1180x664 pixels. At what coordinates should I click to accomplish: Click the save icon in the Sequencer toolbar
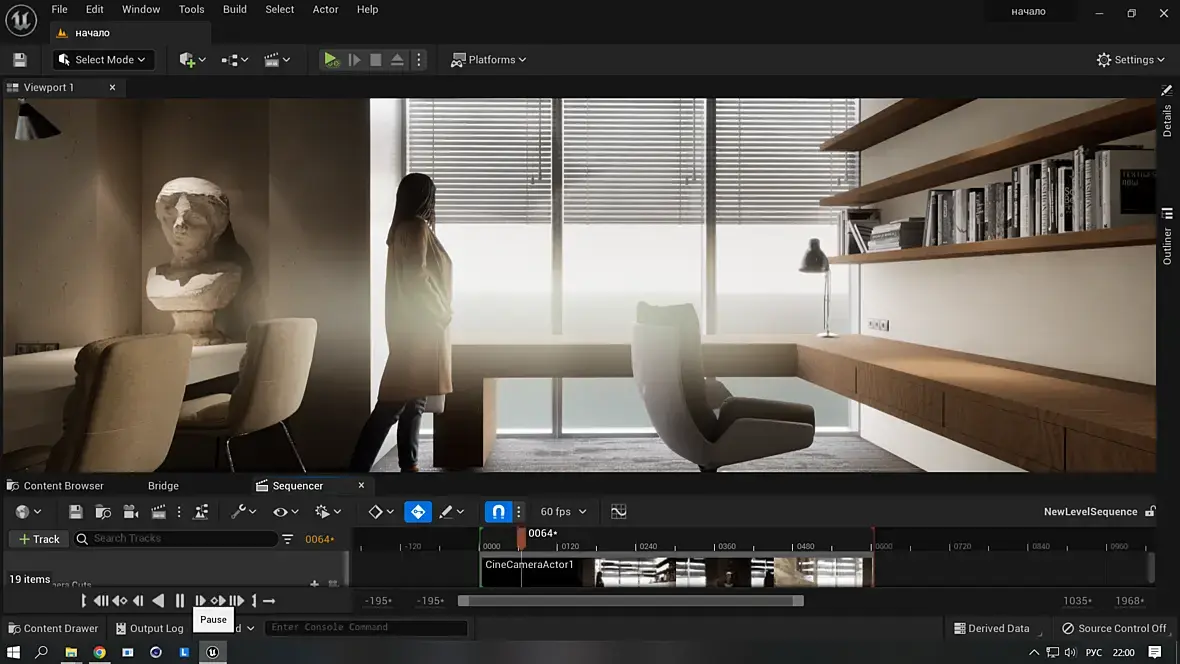coord(75,512)
